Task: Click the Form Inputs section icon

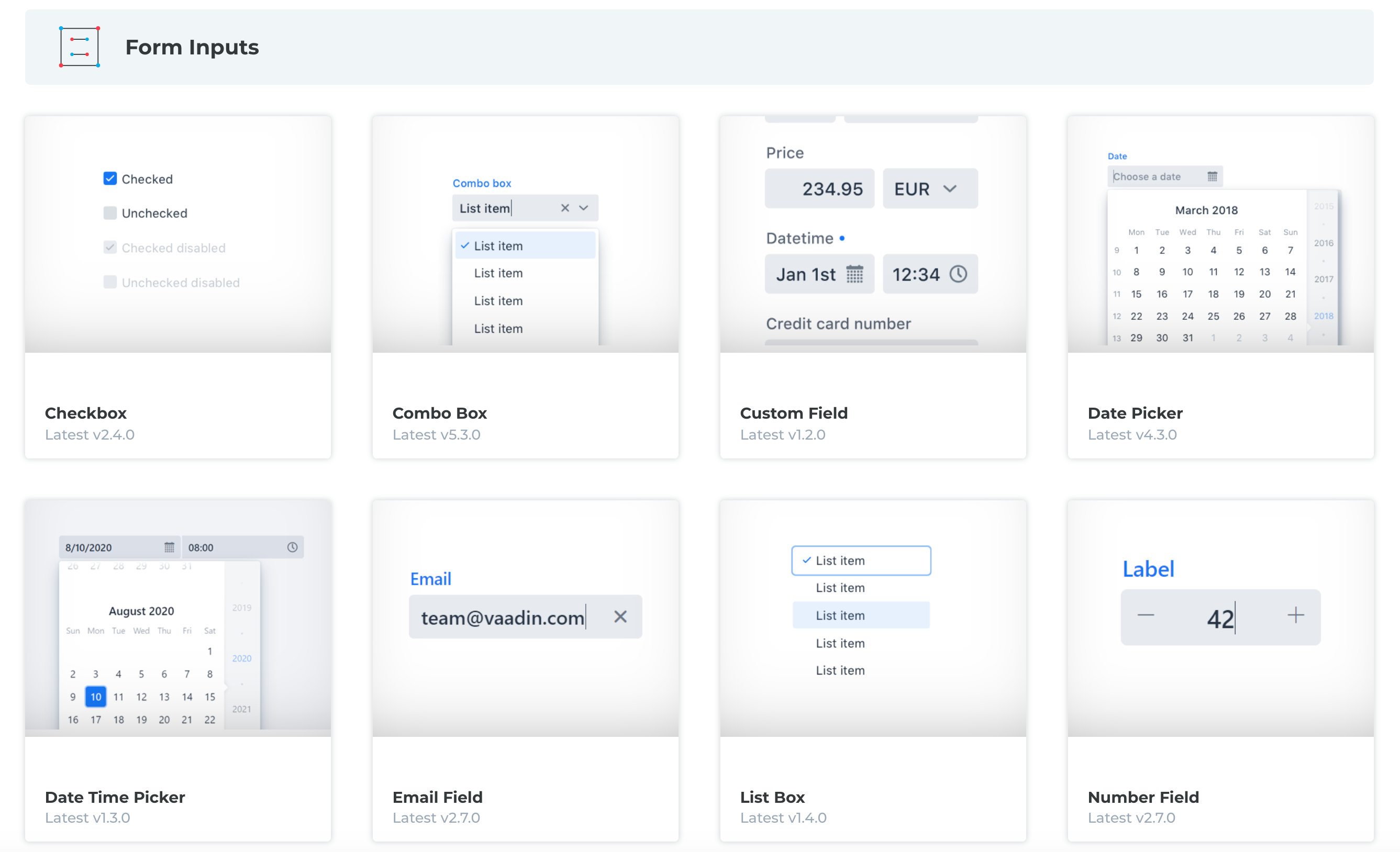Action: tap(79, 47)
